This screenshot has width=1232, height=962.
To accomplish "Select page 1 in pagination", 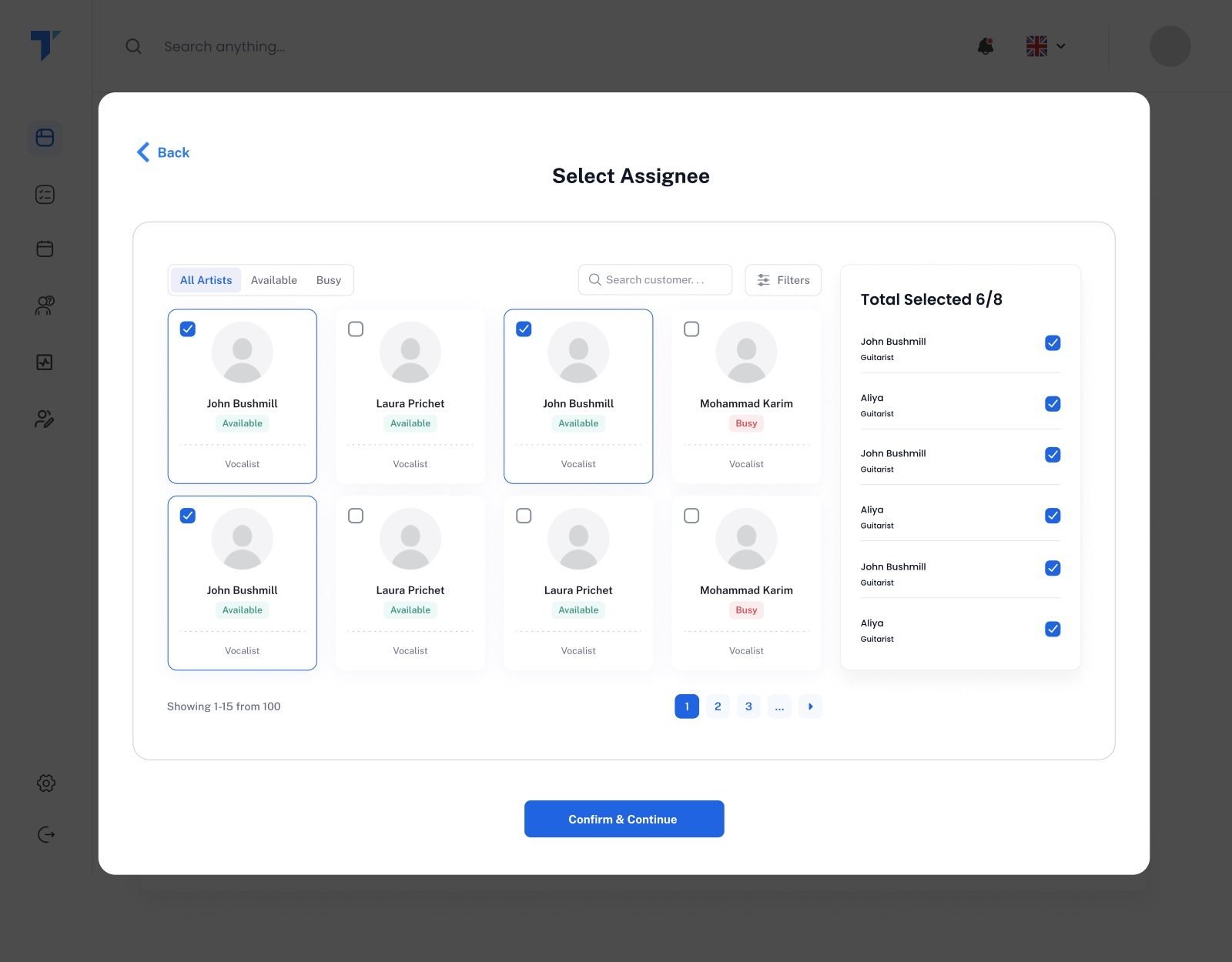I will click(x=687, y=706).
